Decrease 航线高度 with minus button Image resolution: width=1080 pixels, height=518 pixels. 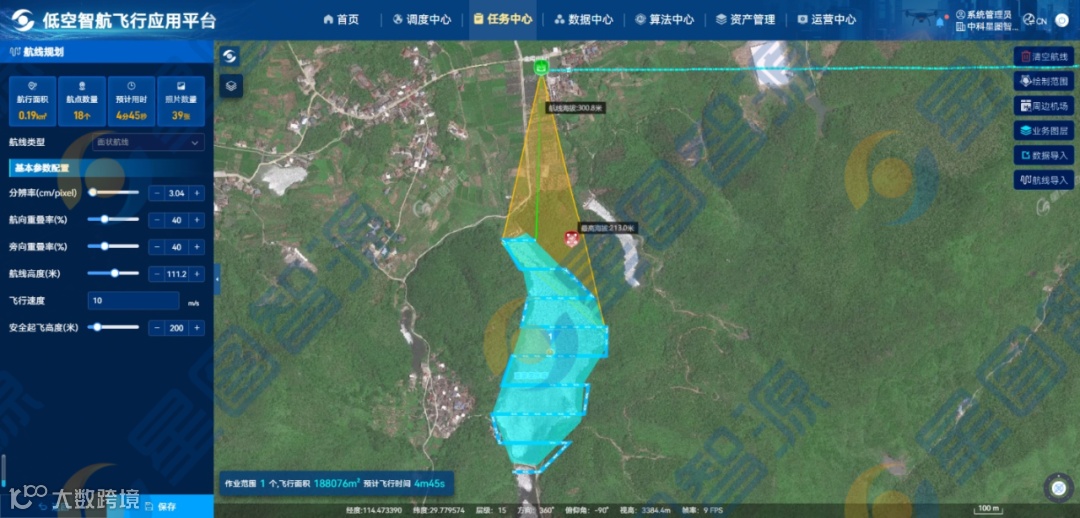156,274
